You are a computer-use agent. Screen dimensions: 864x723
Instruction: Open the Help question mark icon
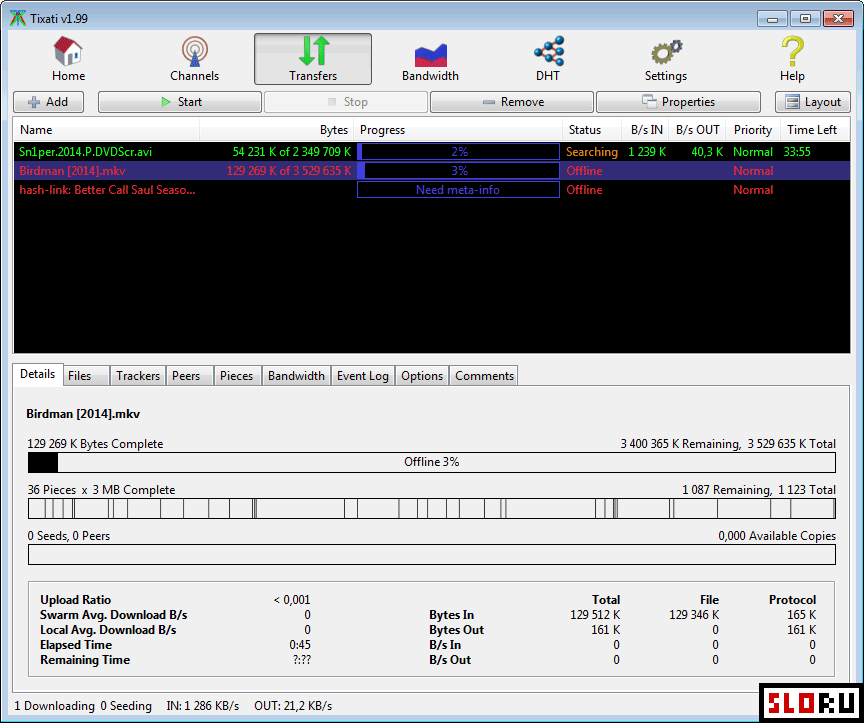pyautogui.click(x=792, y=52)
